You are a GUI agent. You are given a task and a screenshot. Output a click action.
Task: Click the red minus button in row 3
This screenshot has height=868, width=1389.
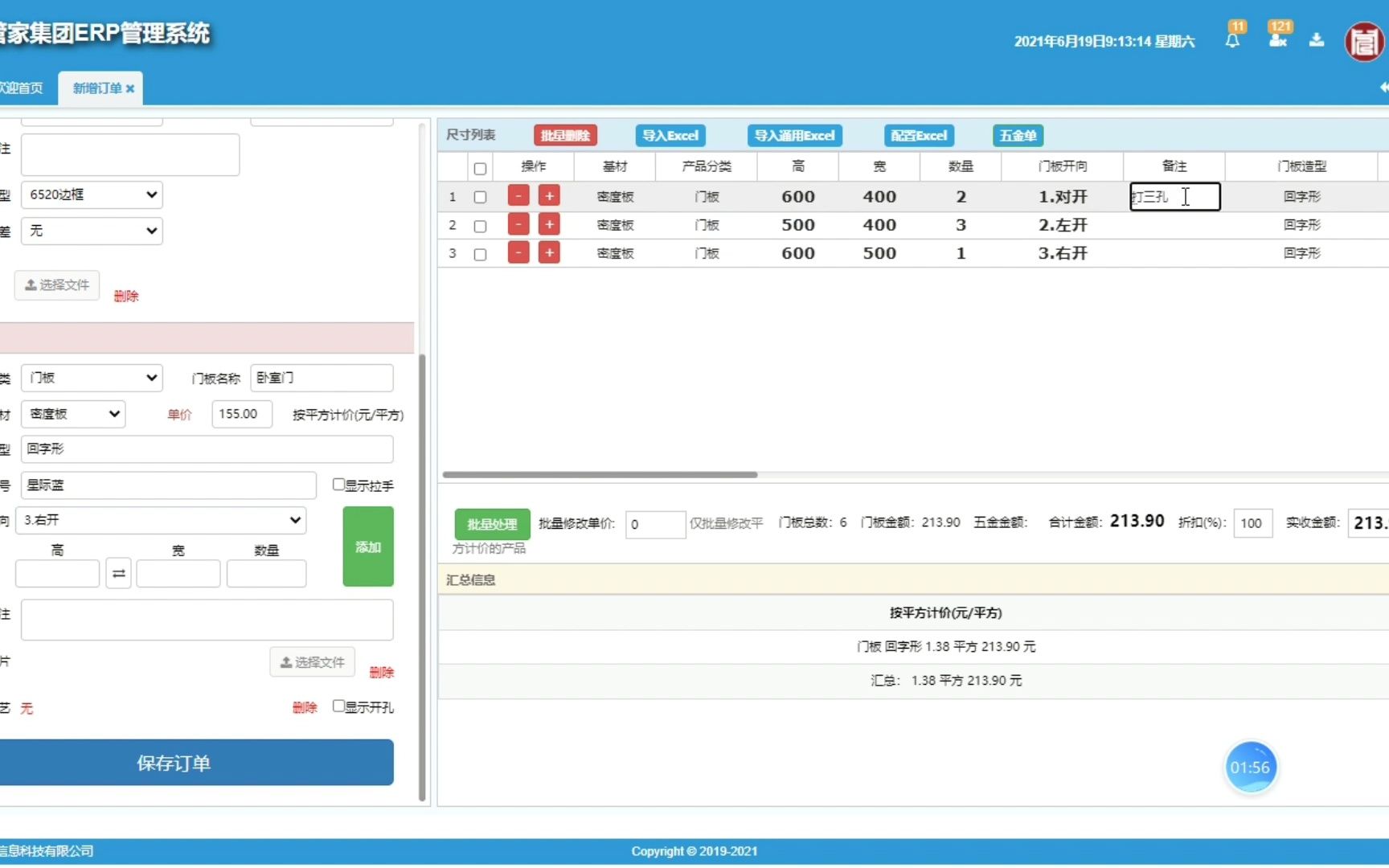coord(518,253)
